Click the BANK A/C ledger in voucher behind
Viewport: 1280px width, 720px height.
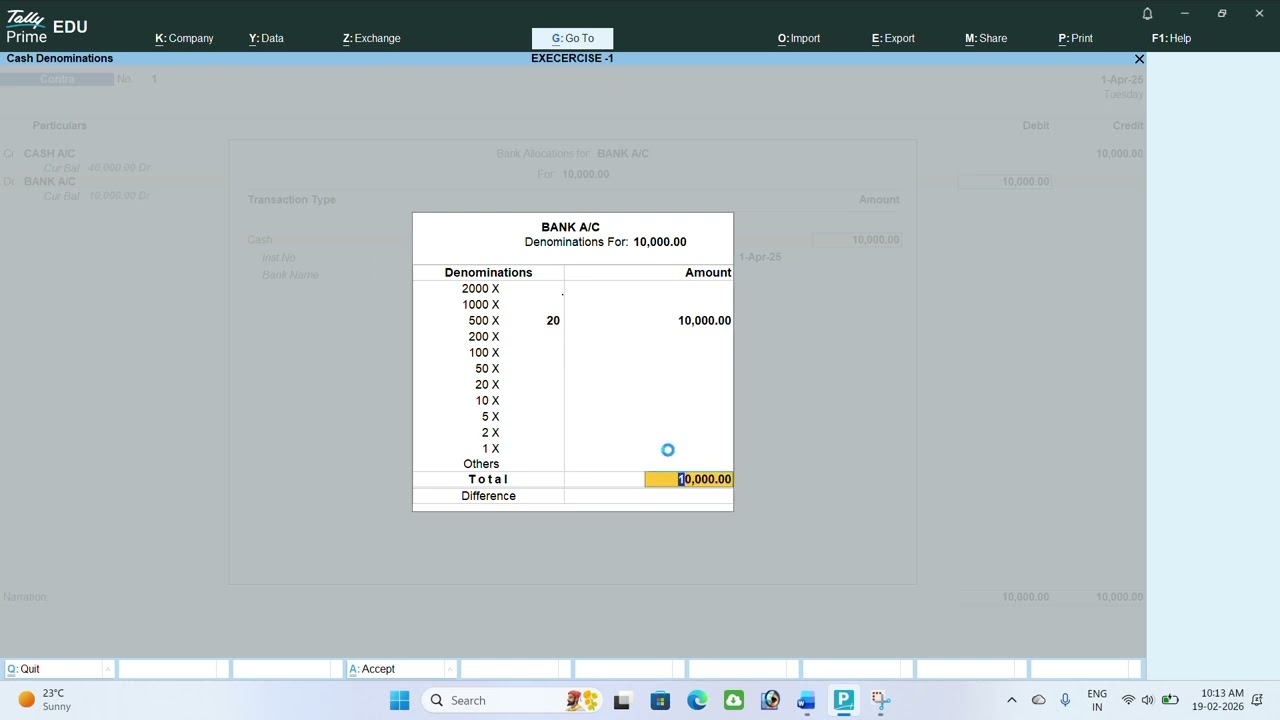[49, 181]
